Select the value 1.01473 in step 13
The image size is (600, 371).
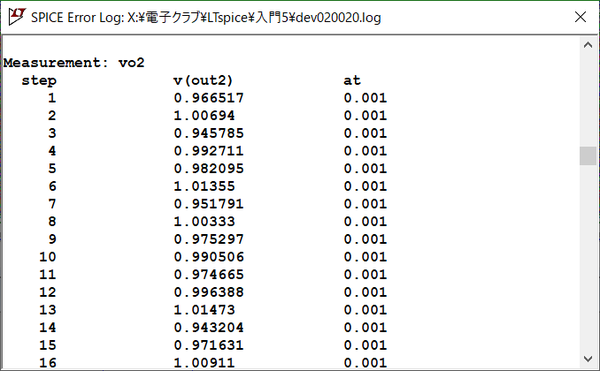pos(204,310)
